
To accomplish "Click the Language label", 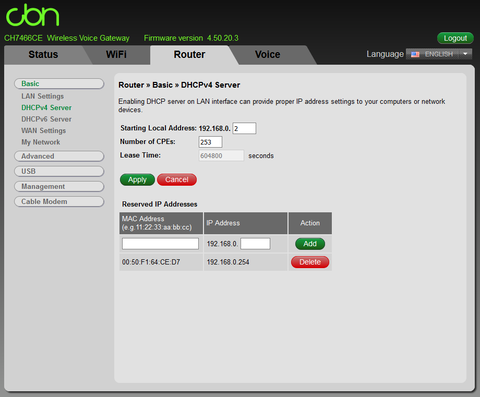I will coord(385,54).
